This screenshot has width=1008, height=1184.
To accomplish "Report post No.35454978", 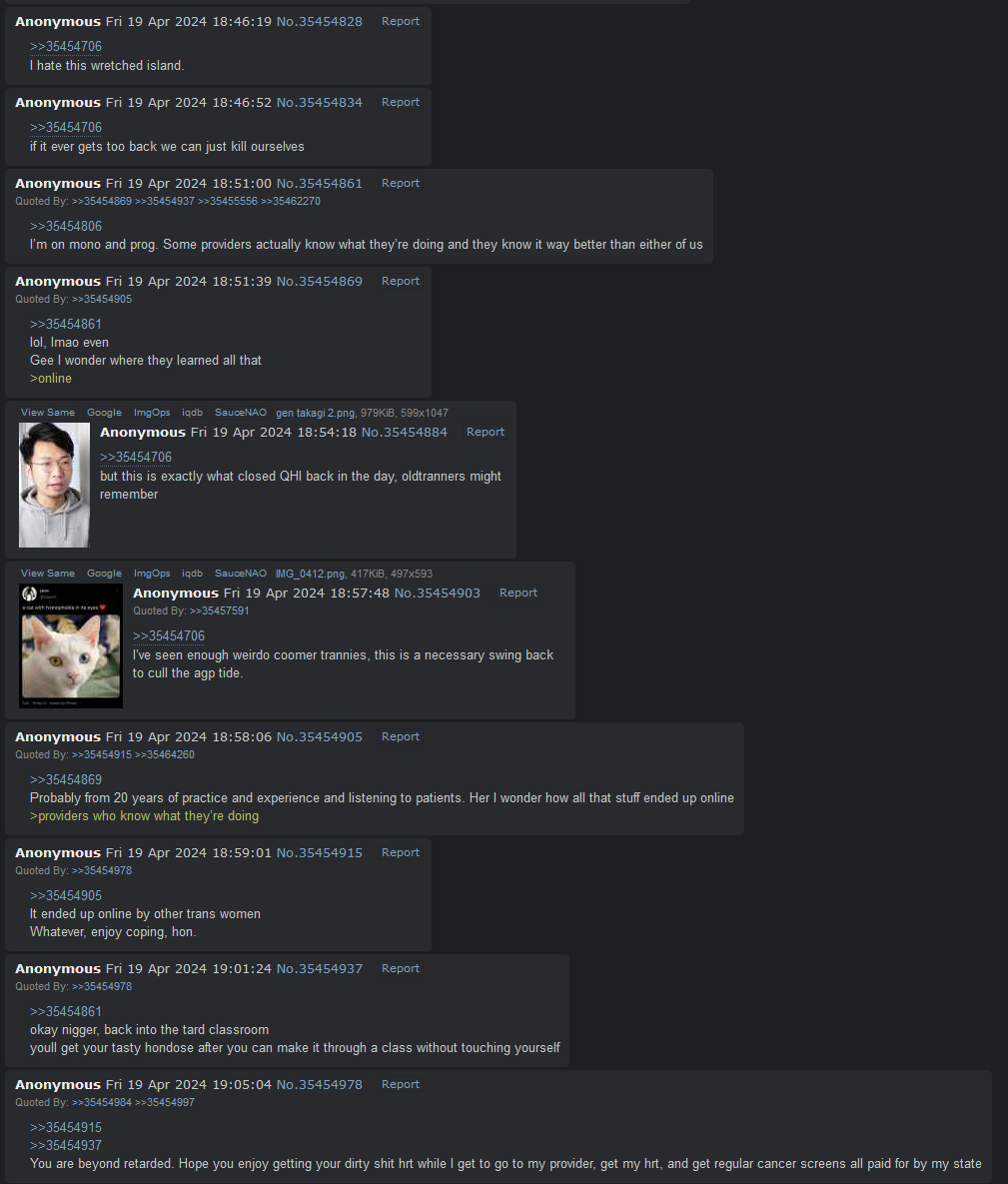I will [x=401, y=1084].
